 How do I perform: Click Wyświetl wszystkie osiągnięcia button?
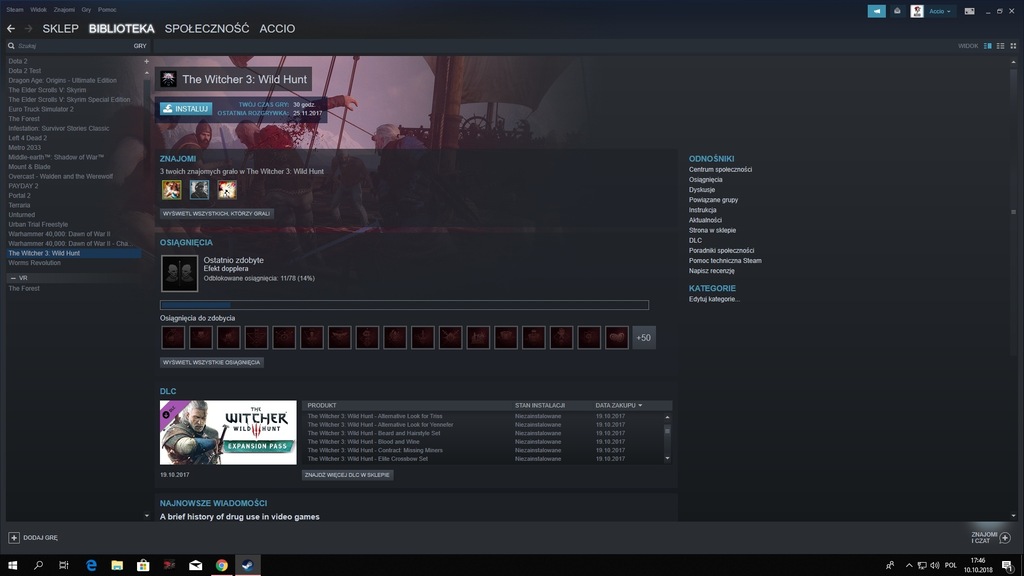212,362
